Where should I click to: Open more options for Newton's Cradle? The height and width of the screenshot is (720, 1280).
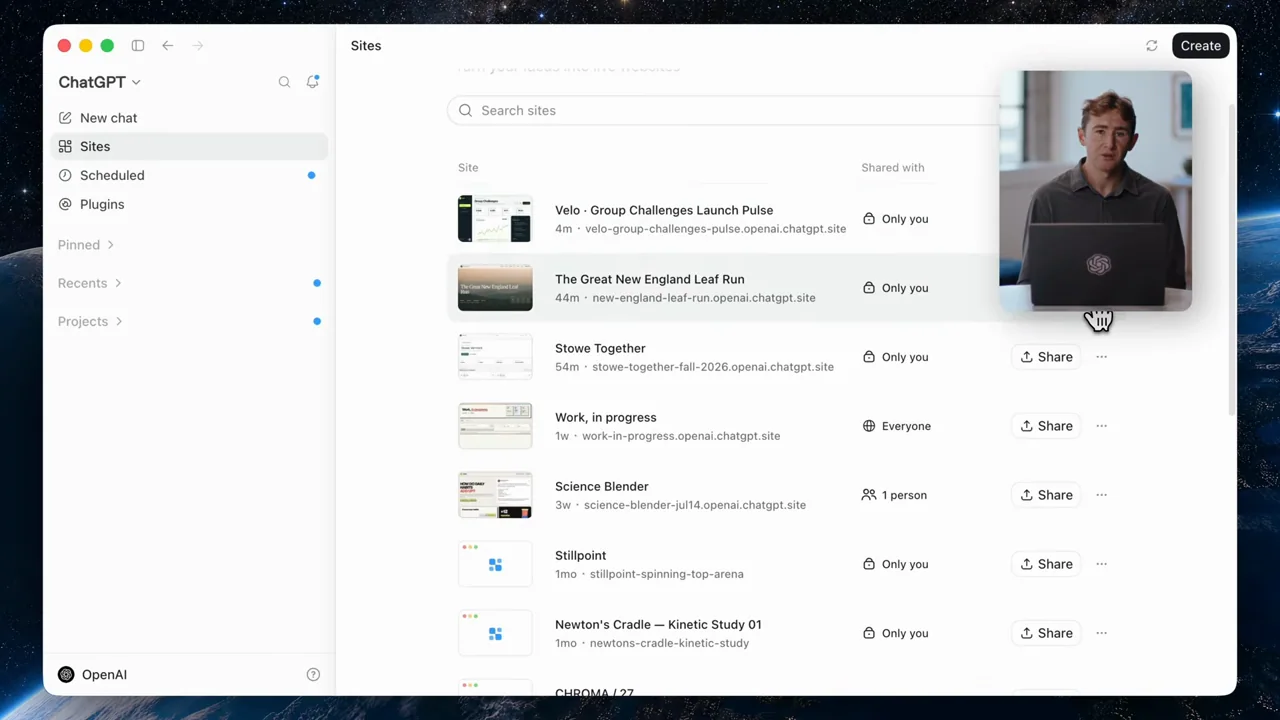[x=1101, y=633]
